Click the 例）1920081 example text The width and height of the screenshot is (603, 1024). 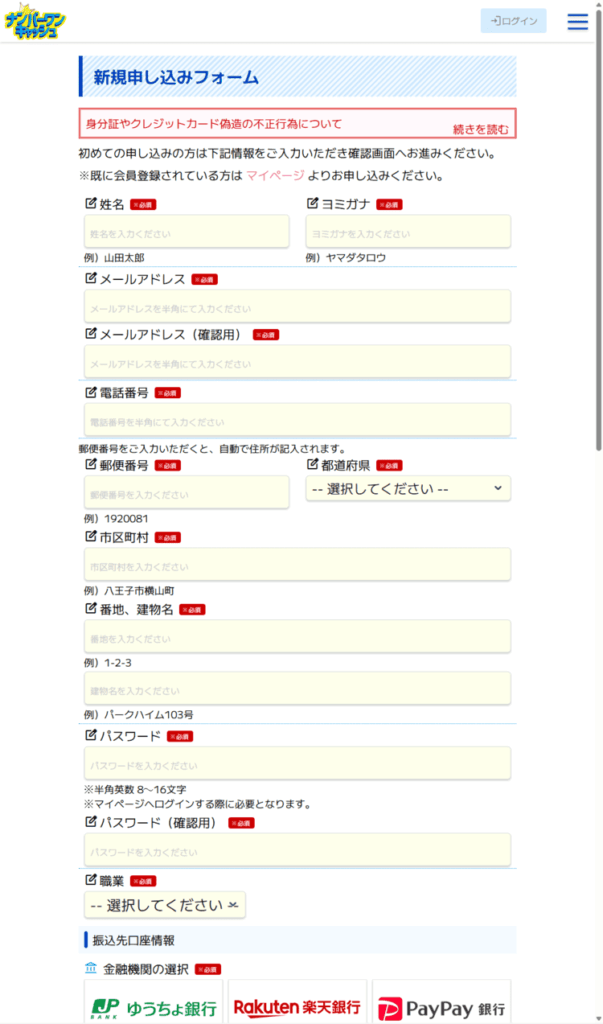[x=116, y=519]
